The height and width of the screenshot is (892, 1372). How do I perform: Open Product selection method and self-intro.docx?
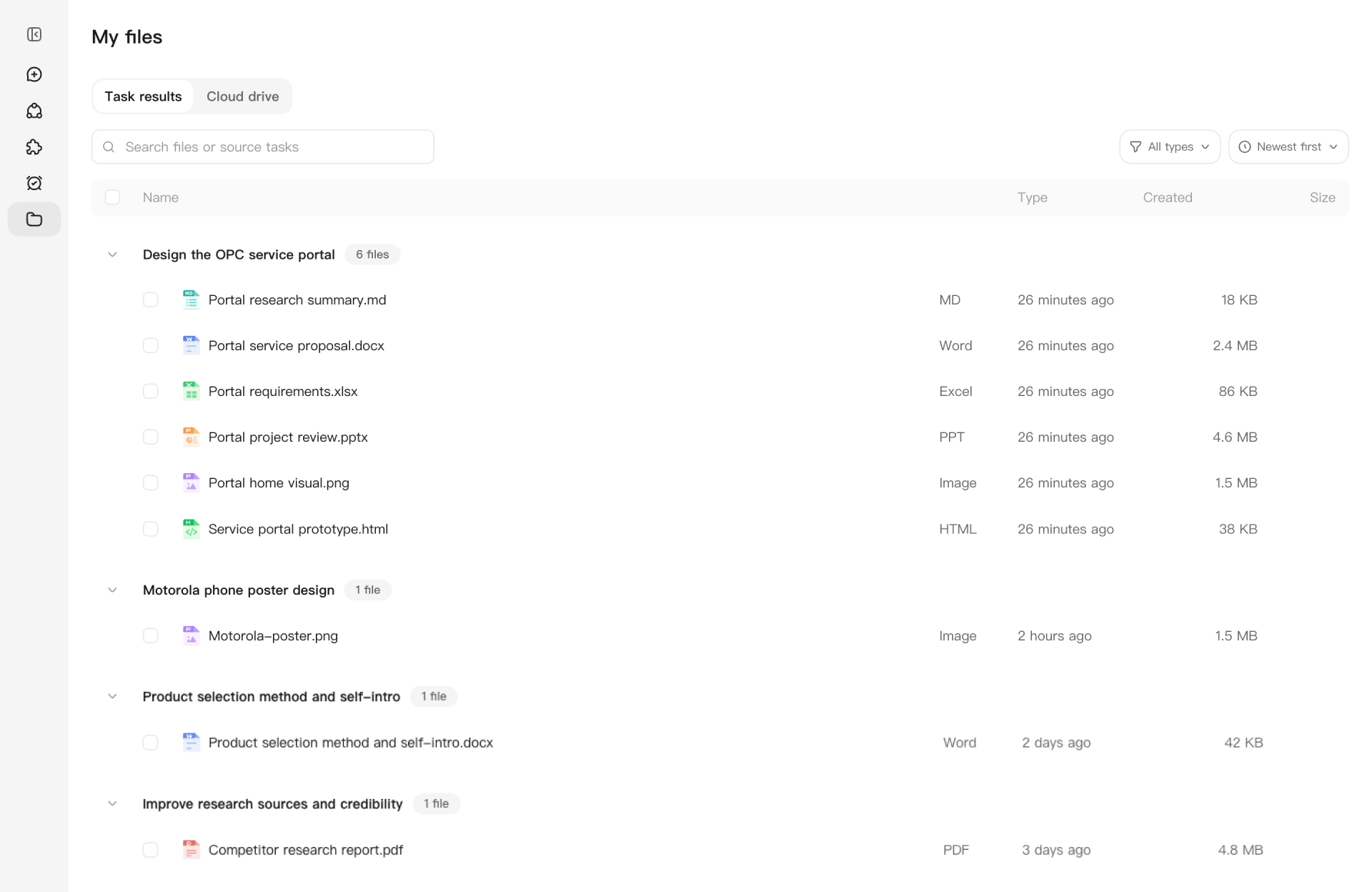[x=351, y=743]
